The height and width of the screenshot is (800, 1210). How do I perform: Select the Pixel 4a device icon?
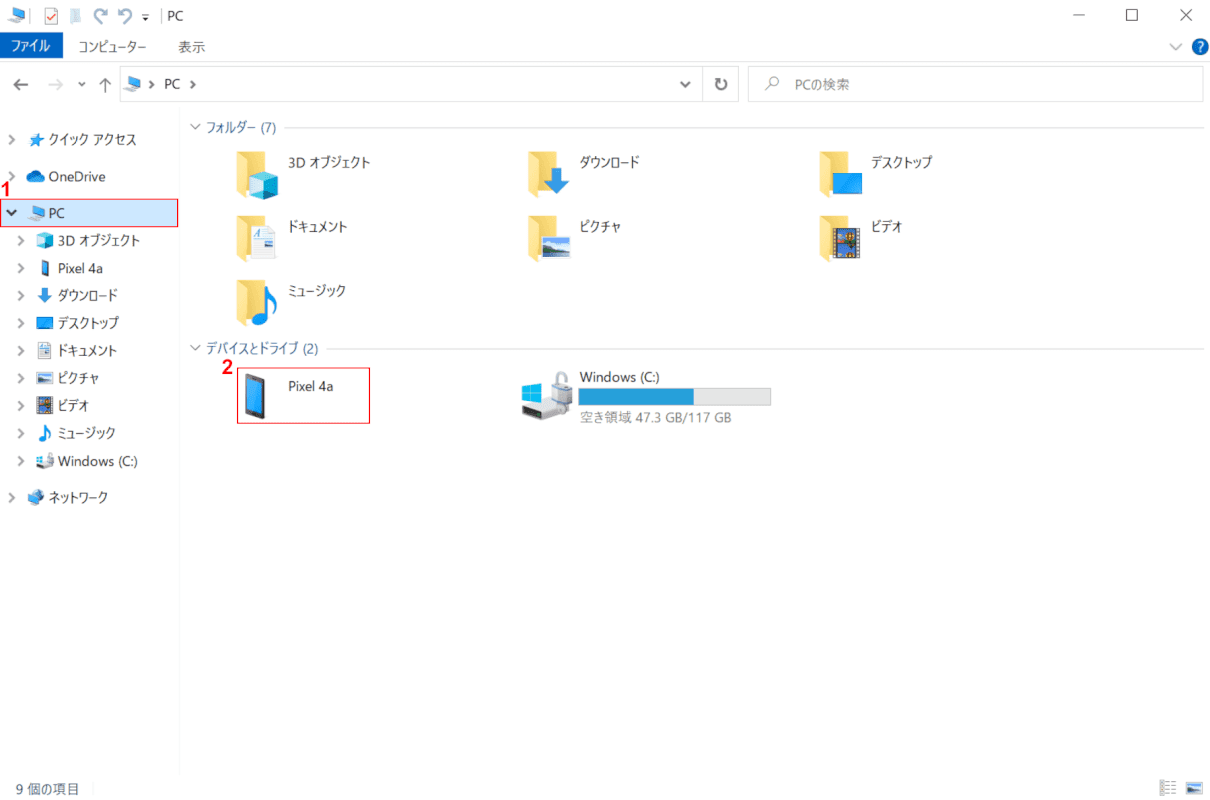[x=256, y=396]
